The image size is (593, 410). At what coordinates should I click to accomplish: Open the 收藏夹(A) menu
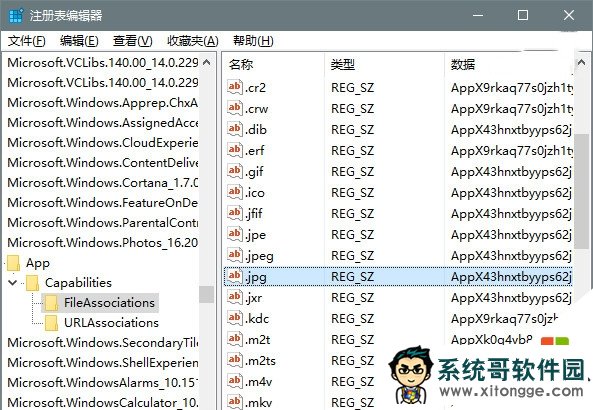tap(193, 41)
